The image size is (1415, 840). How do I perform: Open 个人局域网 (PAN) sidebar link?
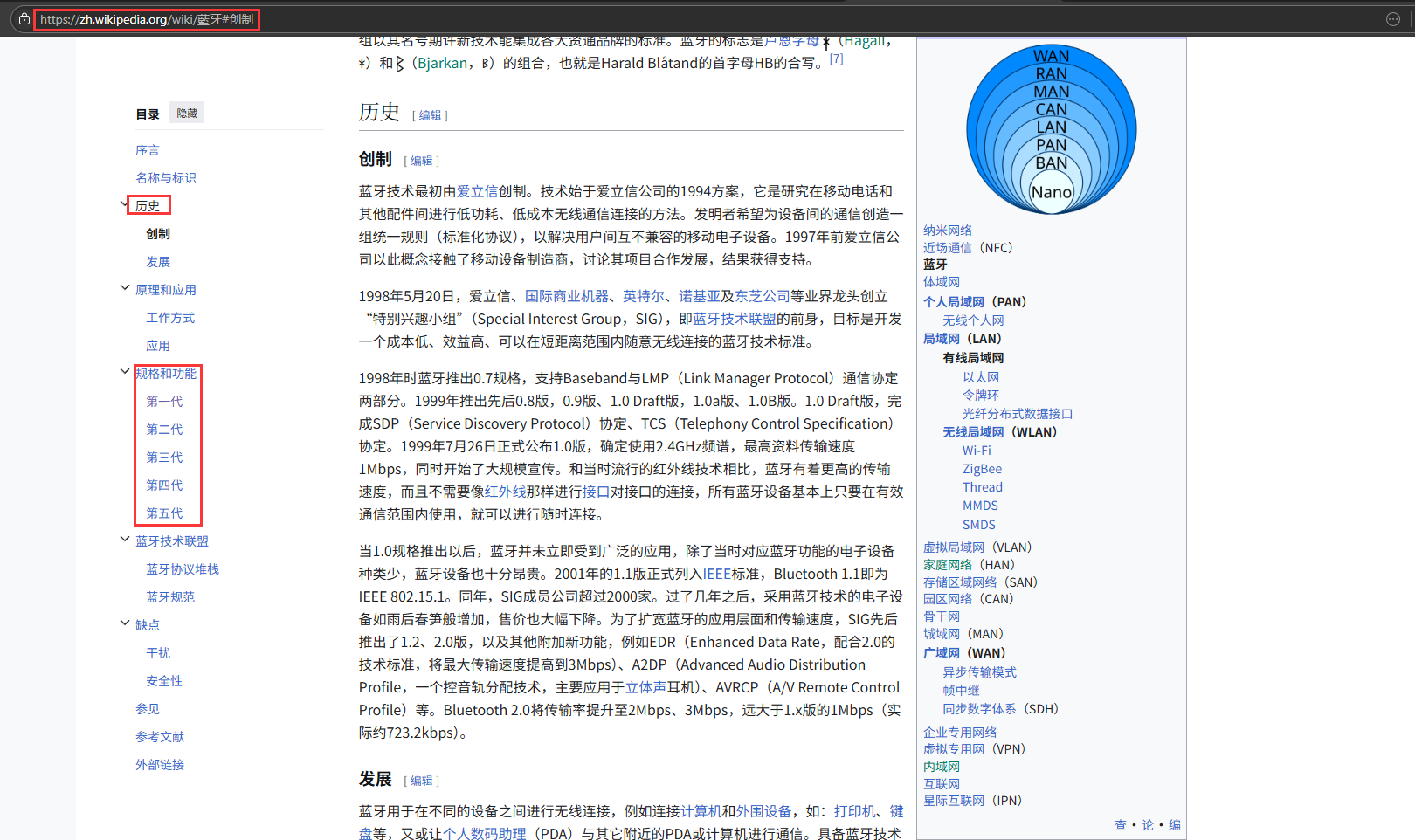[954, 302]
